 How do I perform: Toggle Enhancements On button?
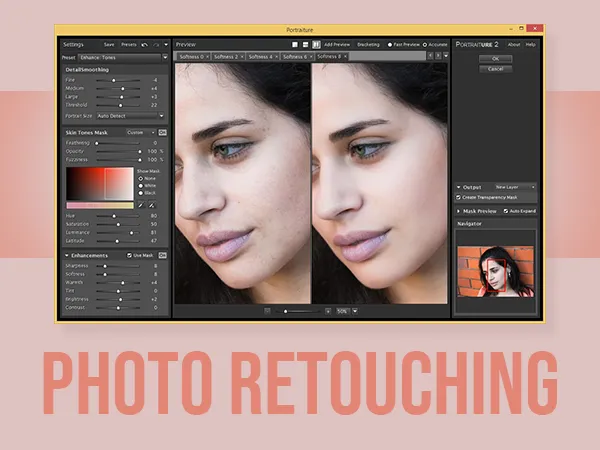coord(162,255)
